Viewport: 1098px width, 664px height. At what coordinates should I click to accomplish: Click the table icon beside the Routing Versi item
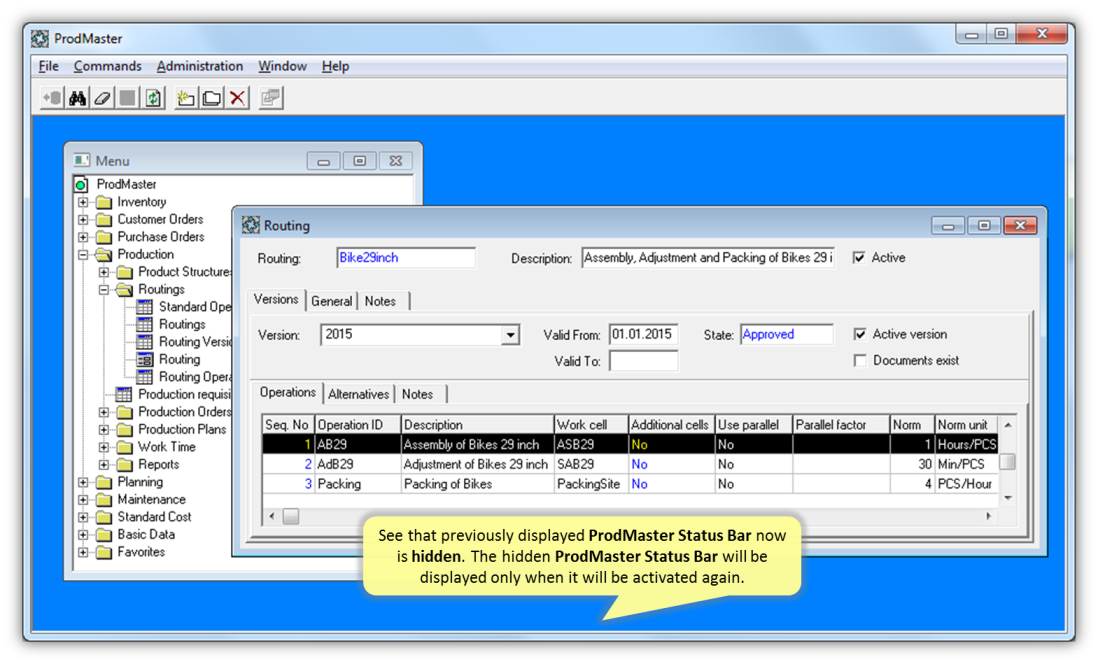click(x=145, y=343)
